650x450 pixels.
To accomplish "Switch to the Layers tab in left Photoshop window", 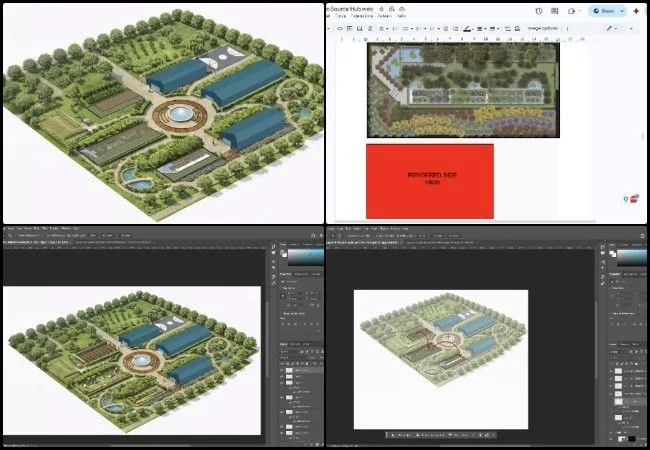I will [x=284, y=344].
